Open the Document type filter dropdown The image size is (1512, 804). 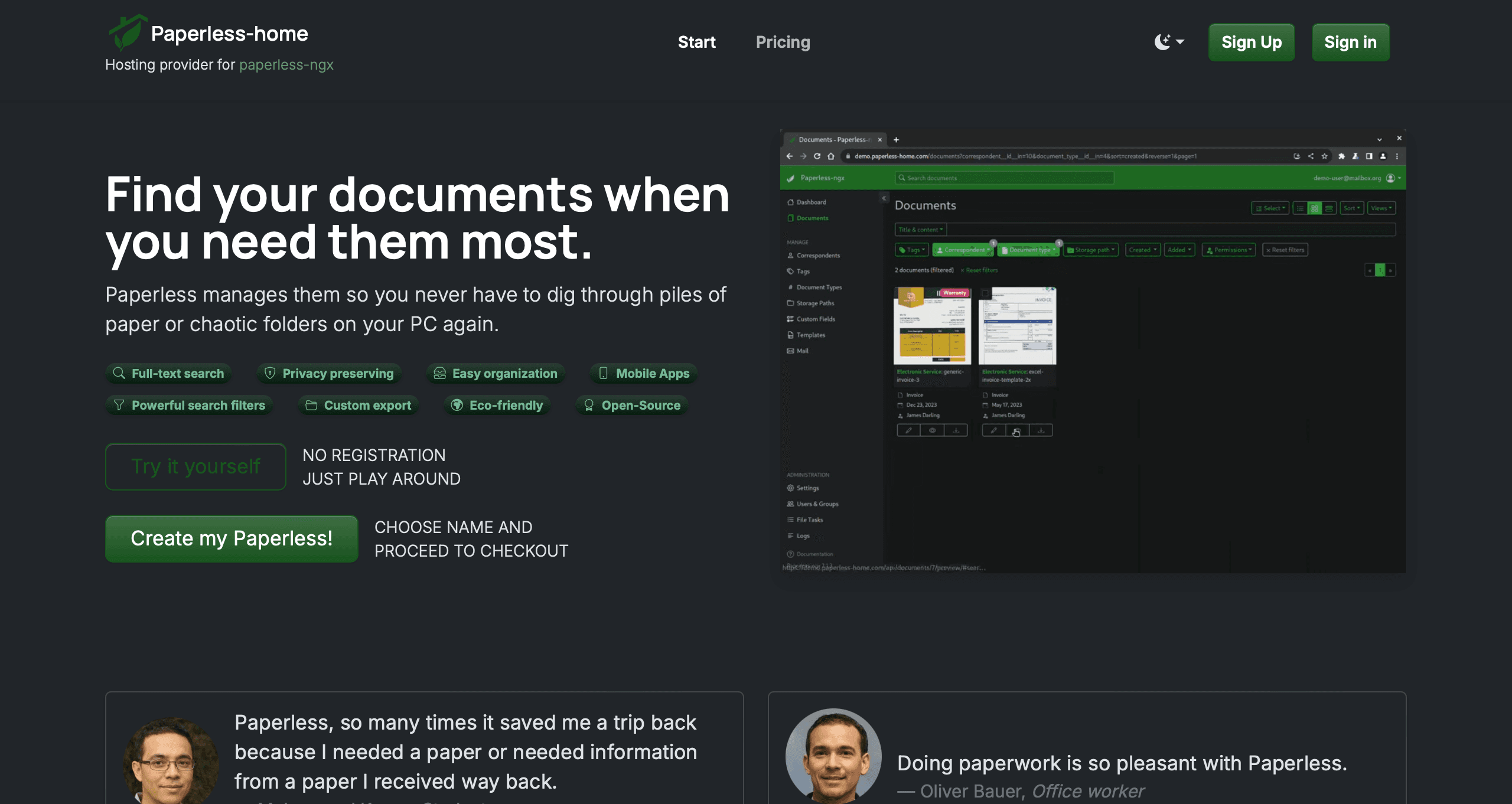point(1029,250)
